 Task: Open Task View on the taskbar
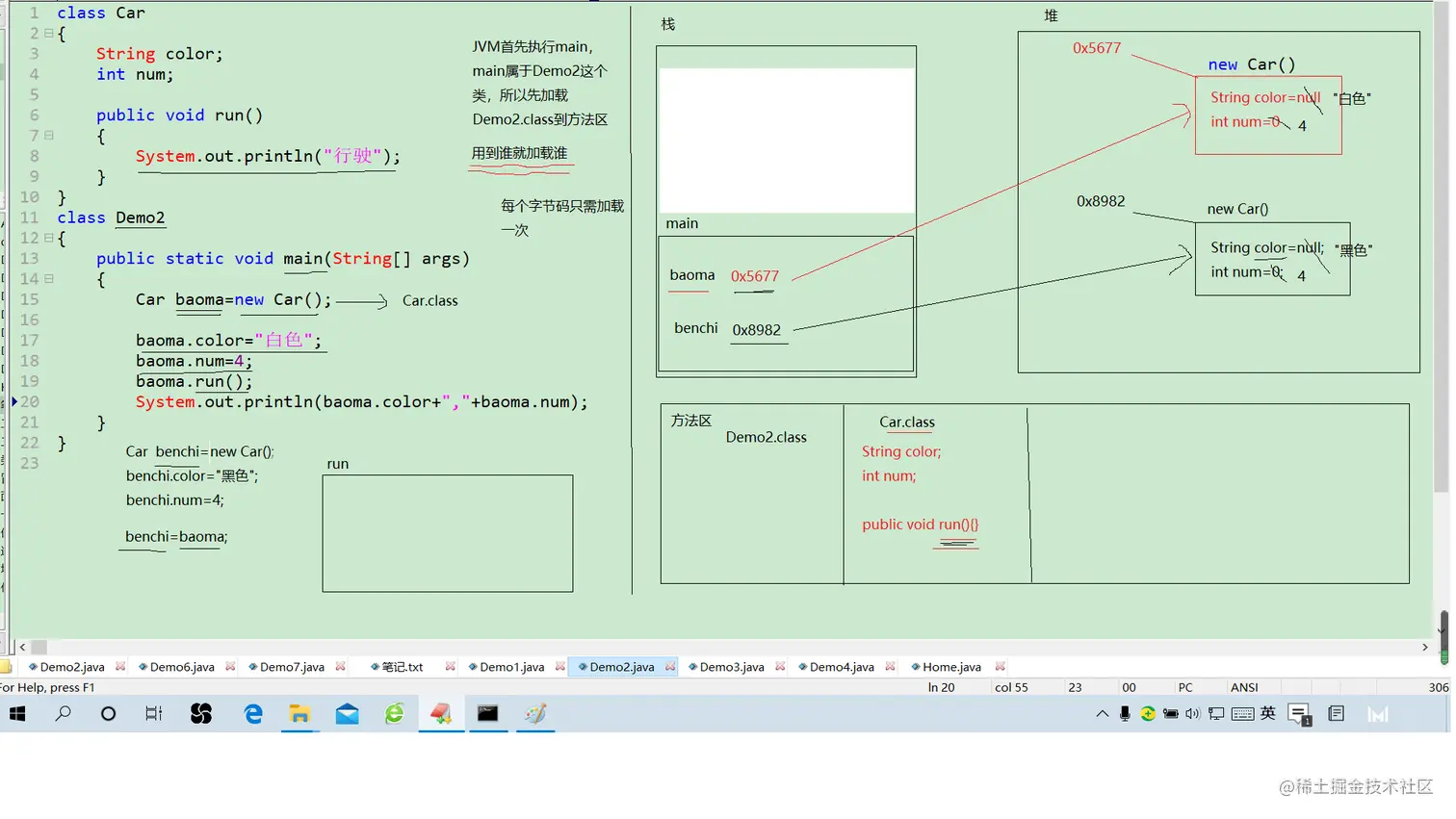coord(154,714)
